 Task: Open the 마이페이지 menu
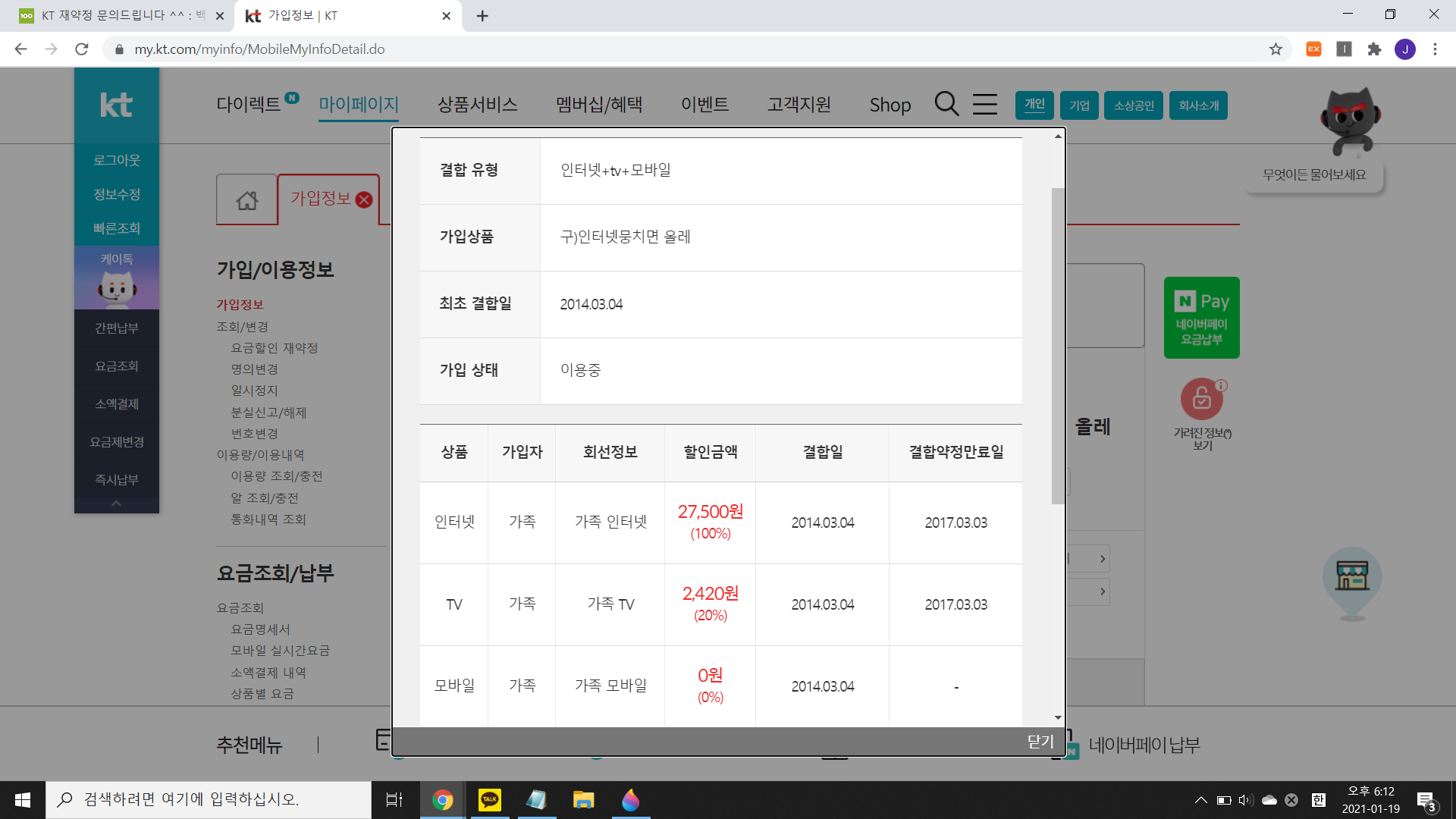(358, 105)
